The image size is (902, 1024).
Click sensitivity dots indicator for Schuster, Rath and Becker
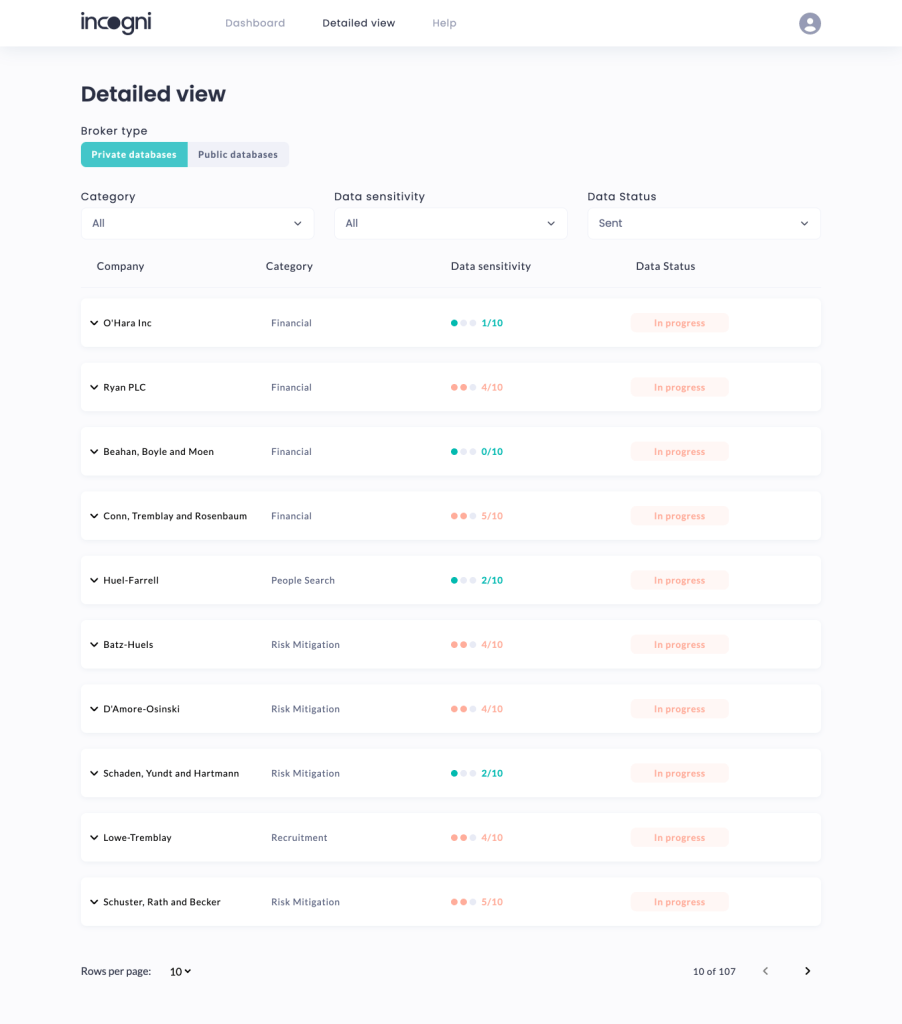(x=463, y=902)
